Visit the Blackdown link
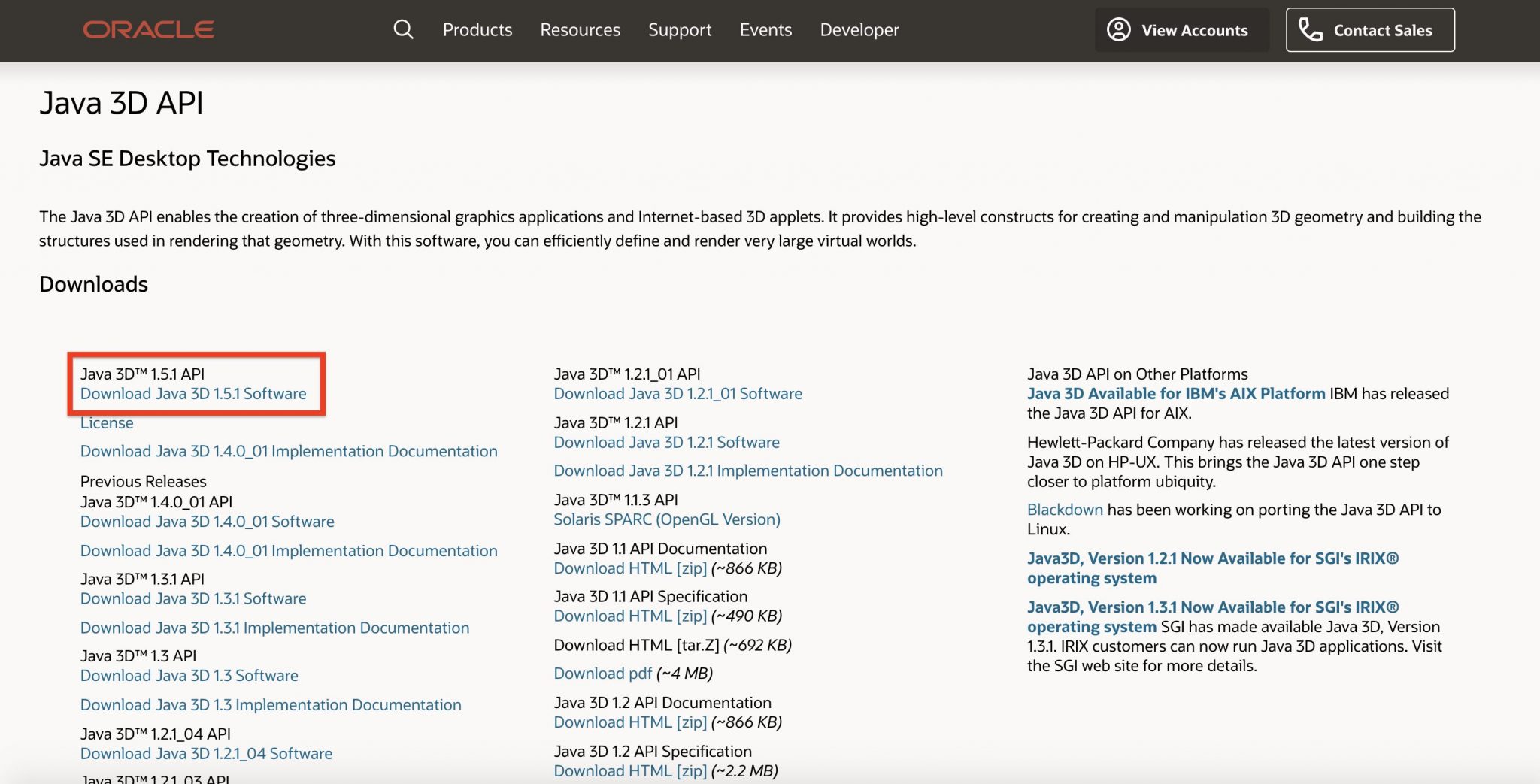1540x784 pixels. (x=1064, y=510)
